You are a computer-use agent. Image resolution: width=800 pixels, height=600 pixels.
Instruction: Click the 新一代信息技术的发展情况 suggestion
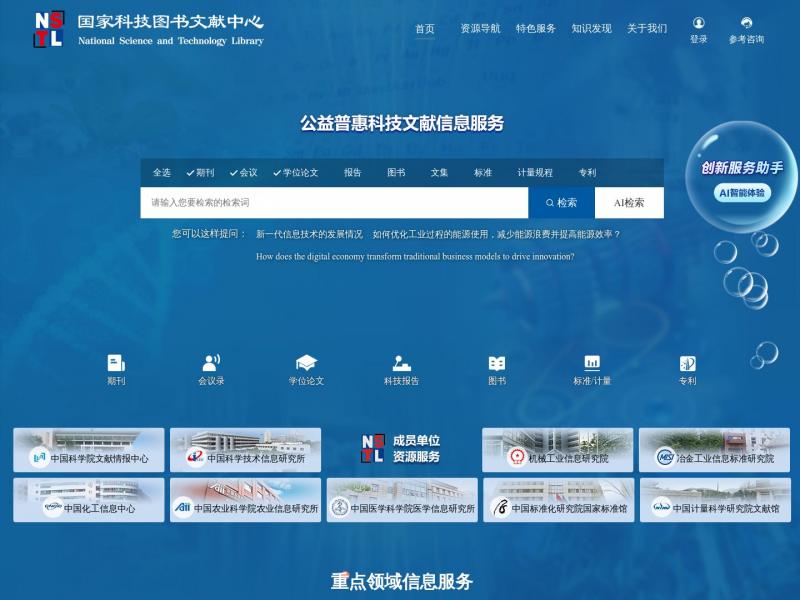coord(309,234)
